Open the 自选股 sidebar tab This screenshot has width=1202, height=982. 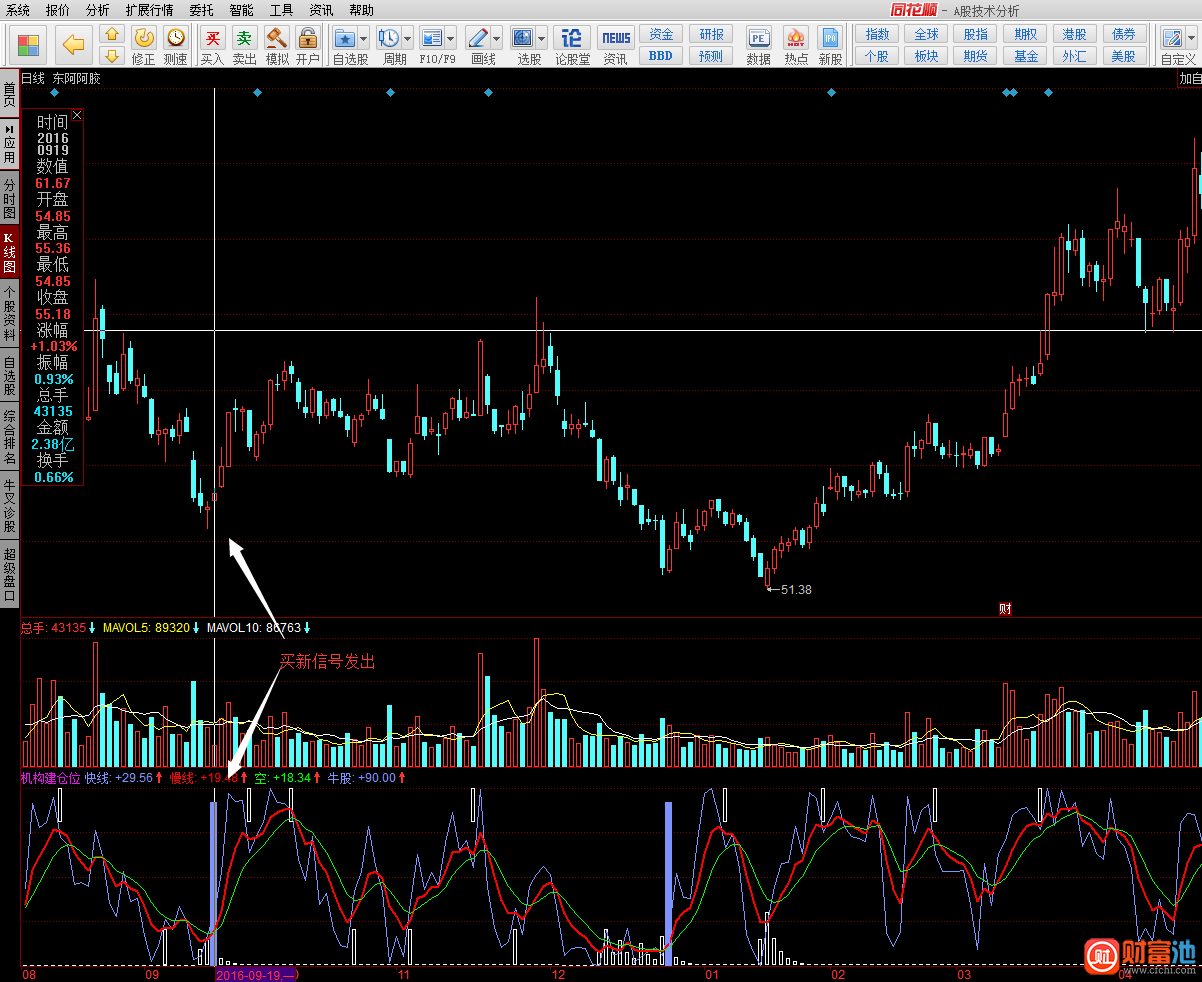pyautogui.click(x=9, y=376)
